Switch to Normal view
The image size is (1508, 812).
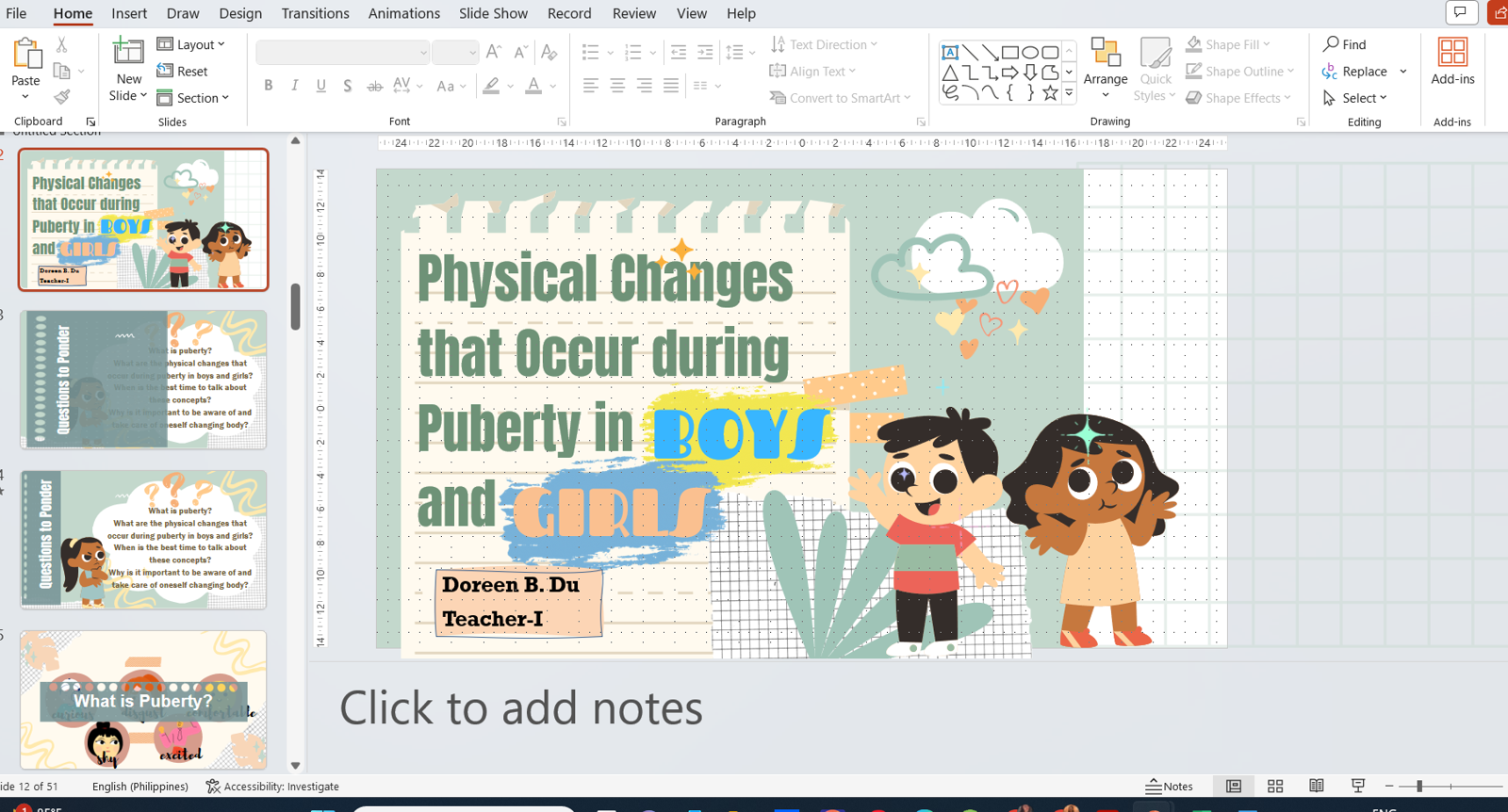click(x=1234, y=786)
